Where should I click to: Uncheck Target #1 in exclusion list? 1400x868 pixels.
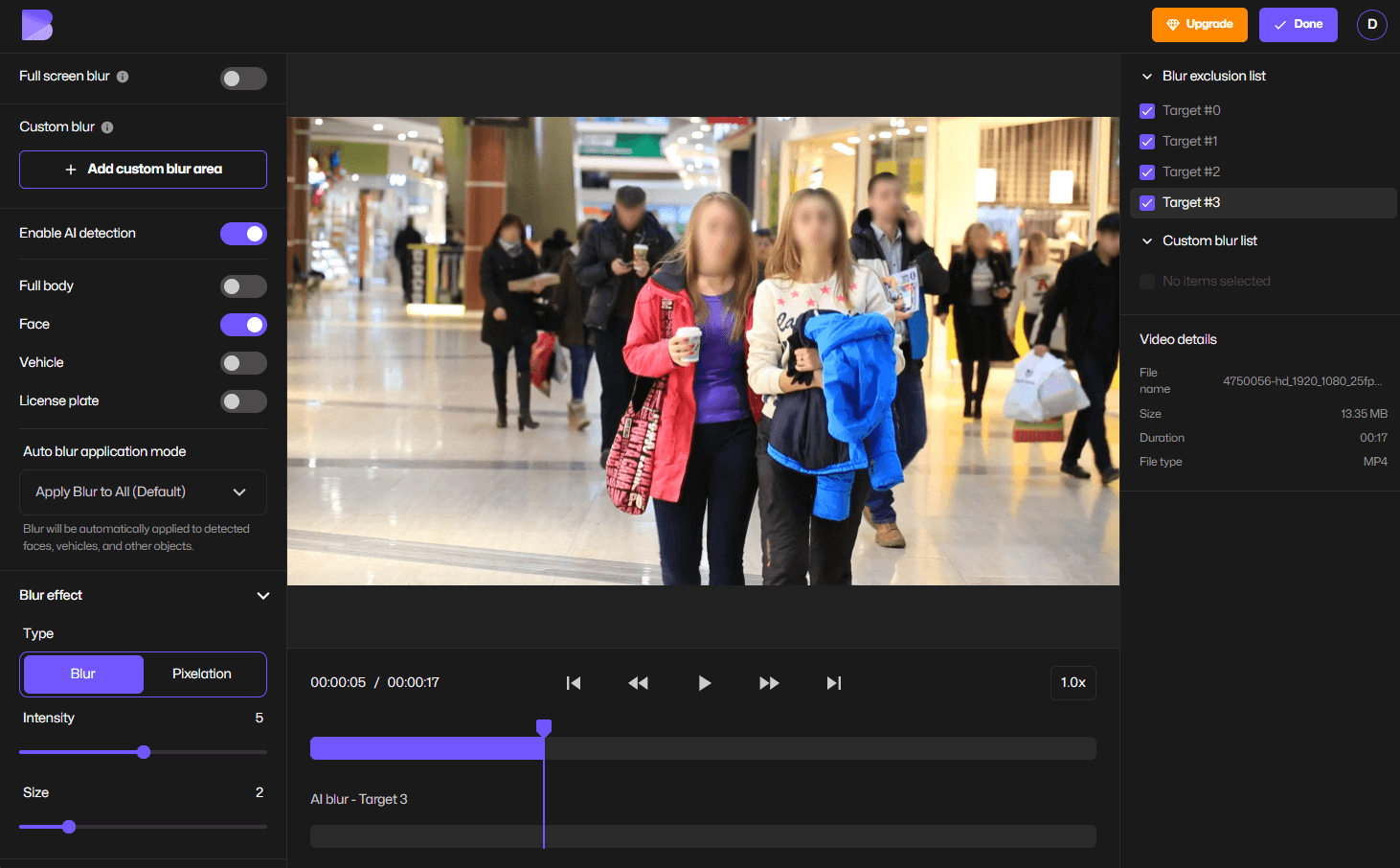coord(1146,142)
